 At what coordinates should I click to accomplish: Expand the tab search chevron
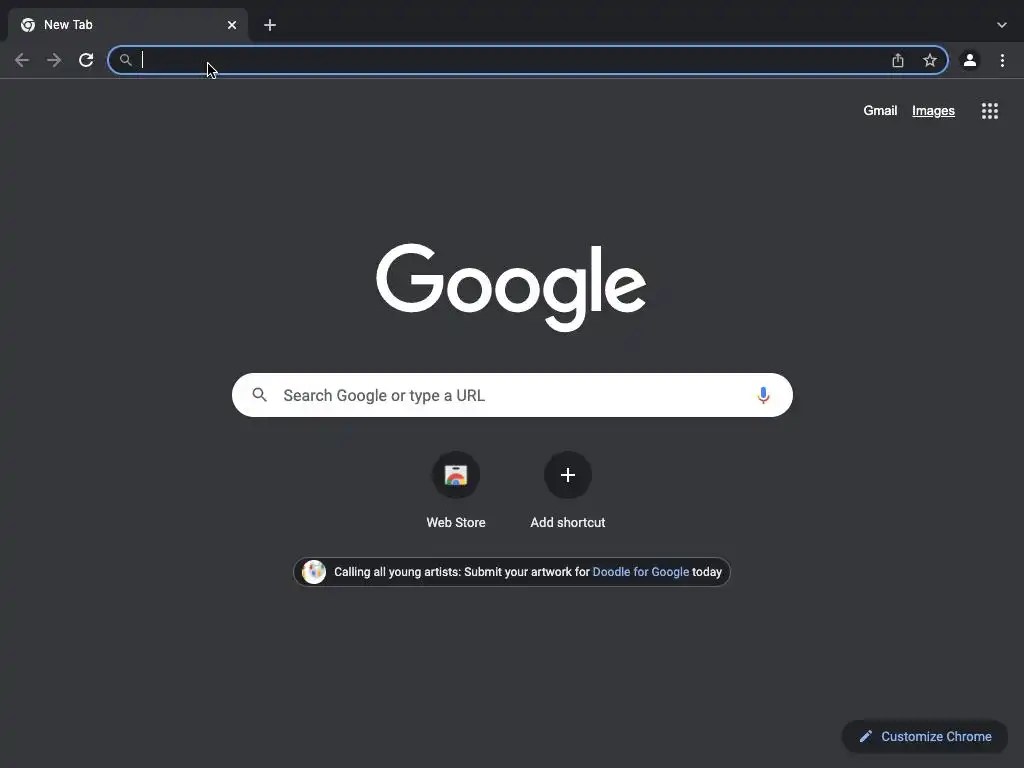[1002, 25]
